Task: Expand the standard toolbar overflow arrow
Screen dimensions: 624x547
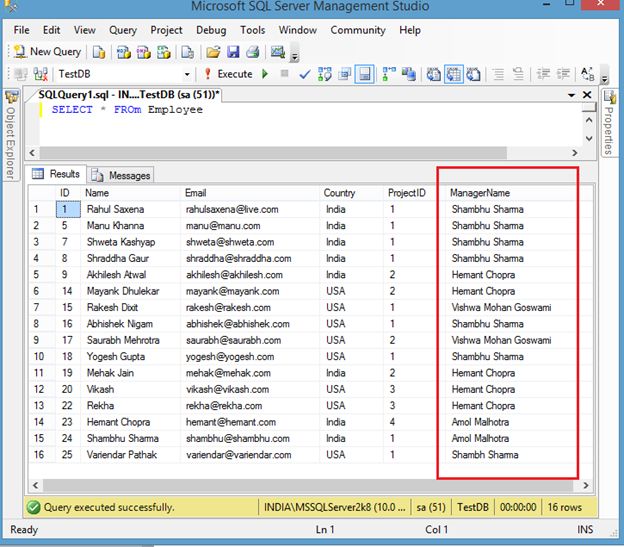Action: (294, 54)
